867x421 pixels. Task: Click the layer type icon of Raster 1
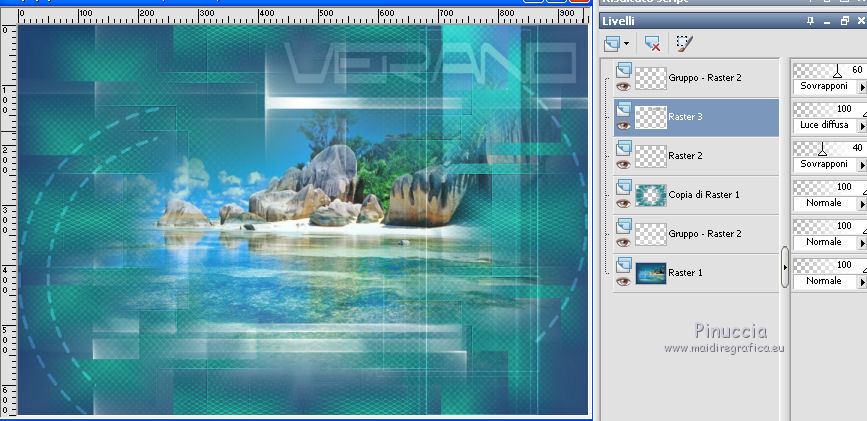coord(624,264)
